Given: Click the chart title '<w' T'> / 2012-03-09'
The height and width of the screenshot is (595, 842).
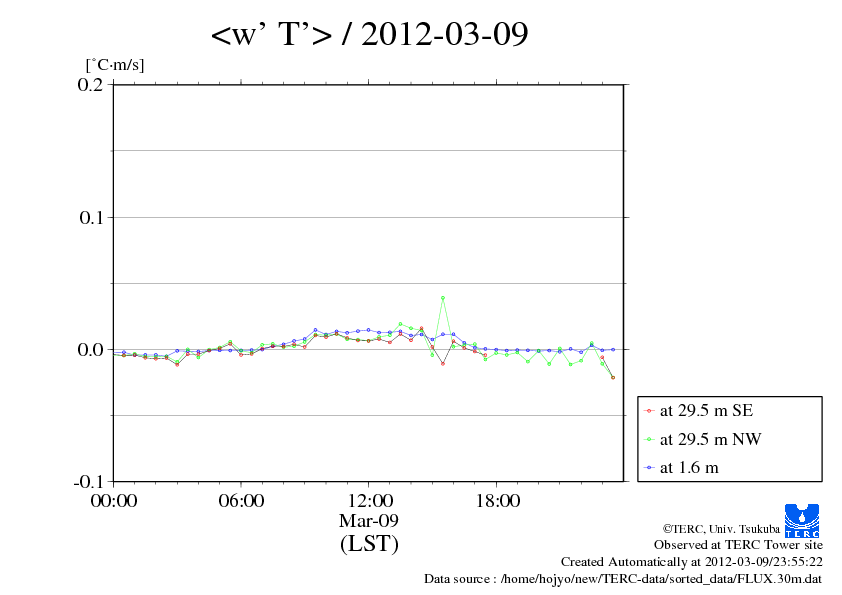Looking at the screenshot, I should pos(369,34).
